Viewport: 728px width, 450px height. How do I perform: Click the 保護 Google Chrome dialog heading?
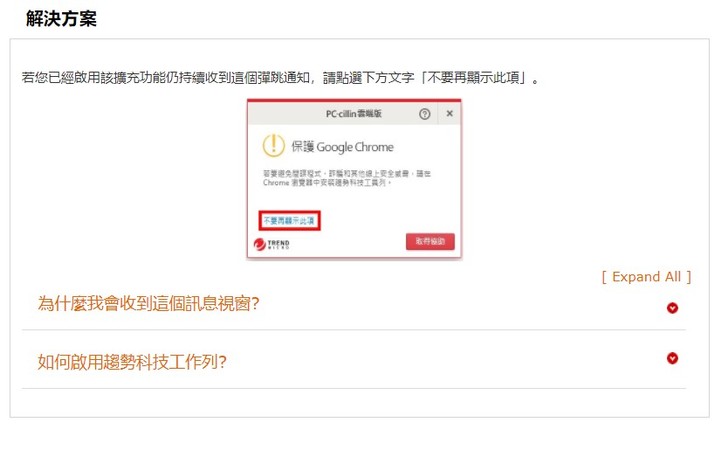[x=342, y=147]
